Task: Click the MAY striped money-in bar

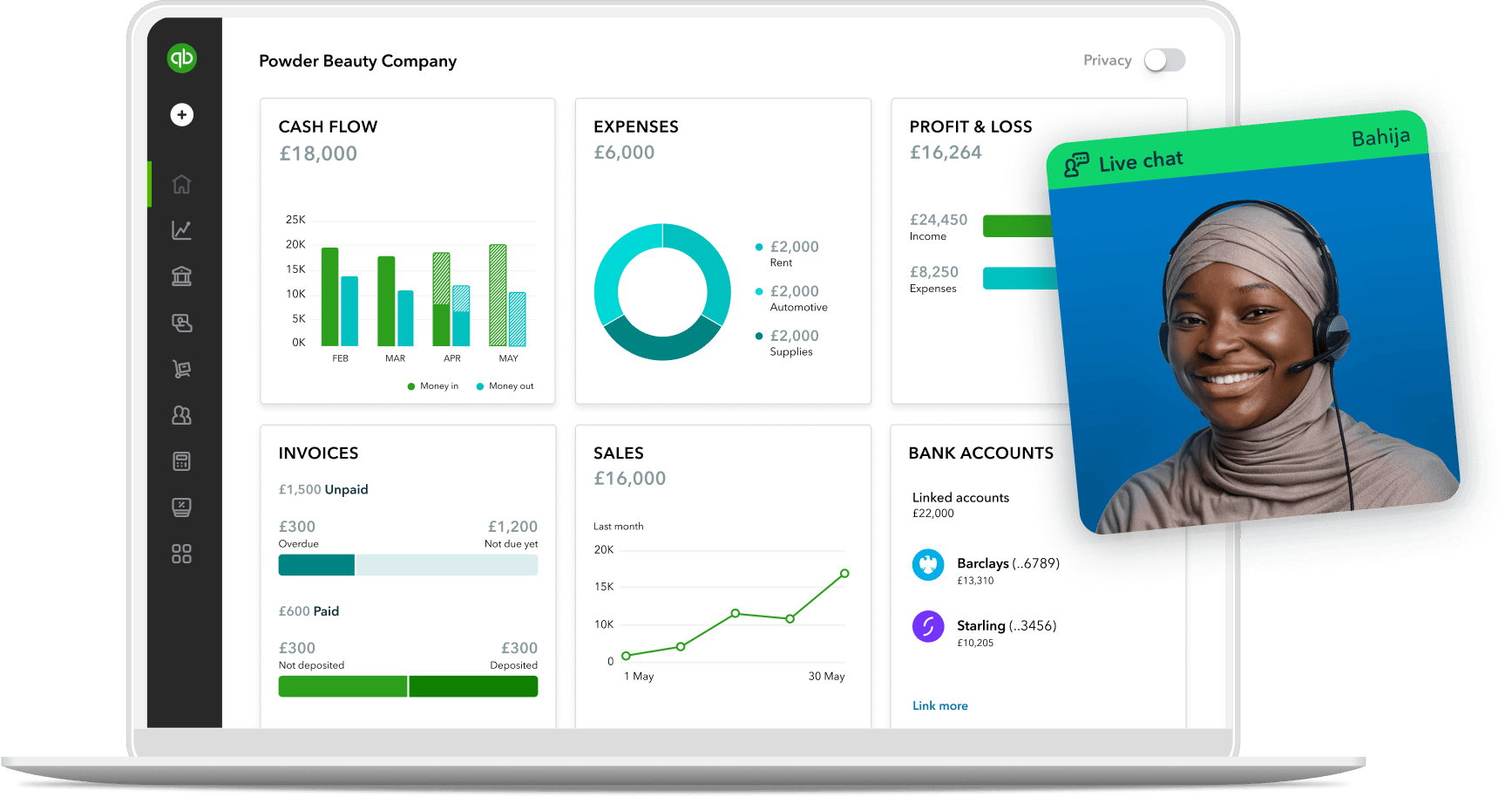Action: coord(498,296)
